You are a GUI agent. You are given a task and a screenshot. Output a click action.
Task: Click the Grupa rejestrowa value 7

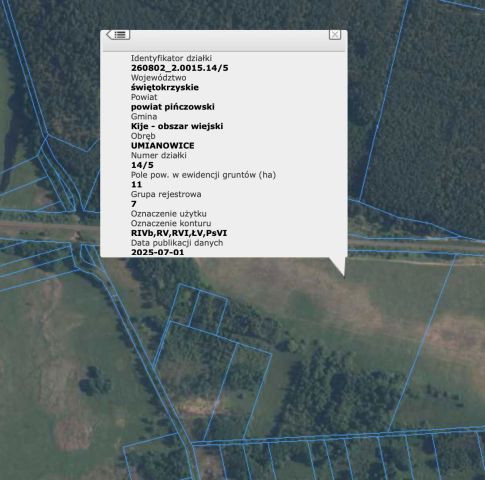point(134,204)
